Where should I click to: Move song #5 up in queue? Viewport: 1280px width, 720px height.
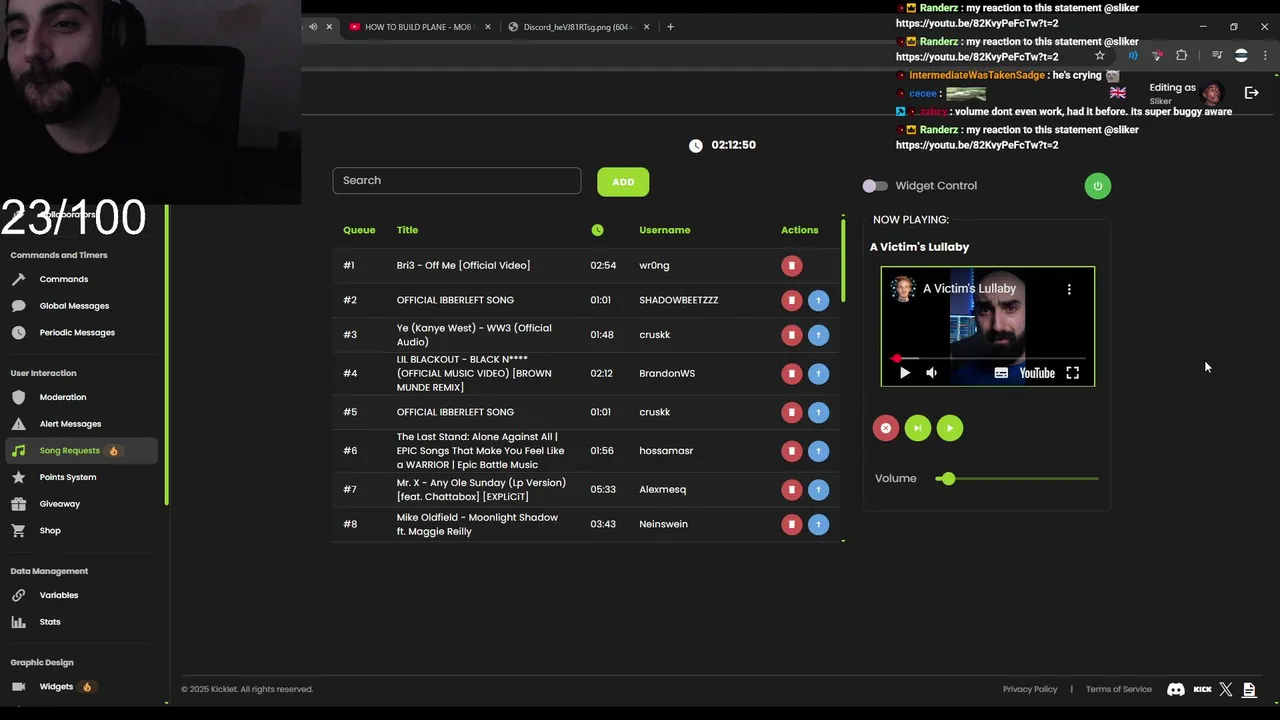click(x=818, y=412)
